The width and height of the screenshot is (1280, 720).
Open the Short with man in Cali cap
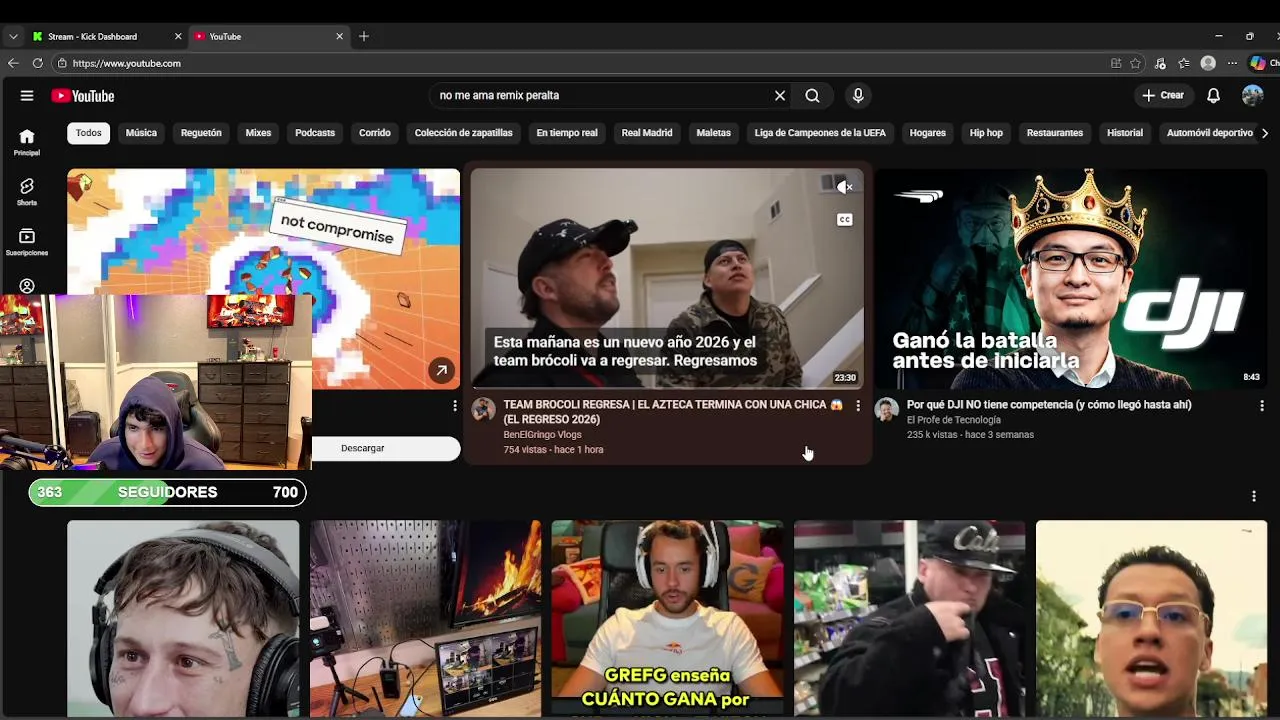pyautogui.click(x=909, y=618)
